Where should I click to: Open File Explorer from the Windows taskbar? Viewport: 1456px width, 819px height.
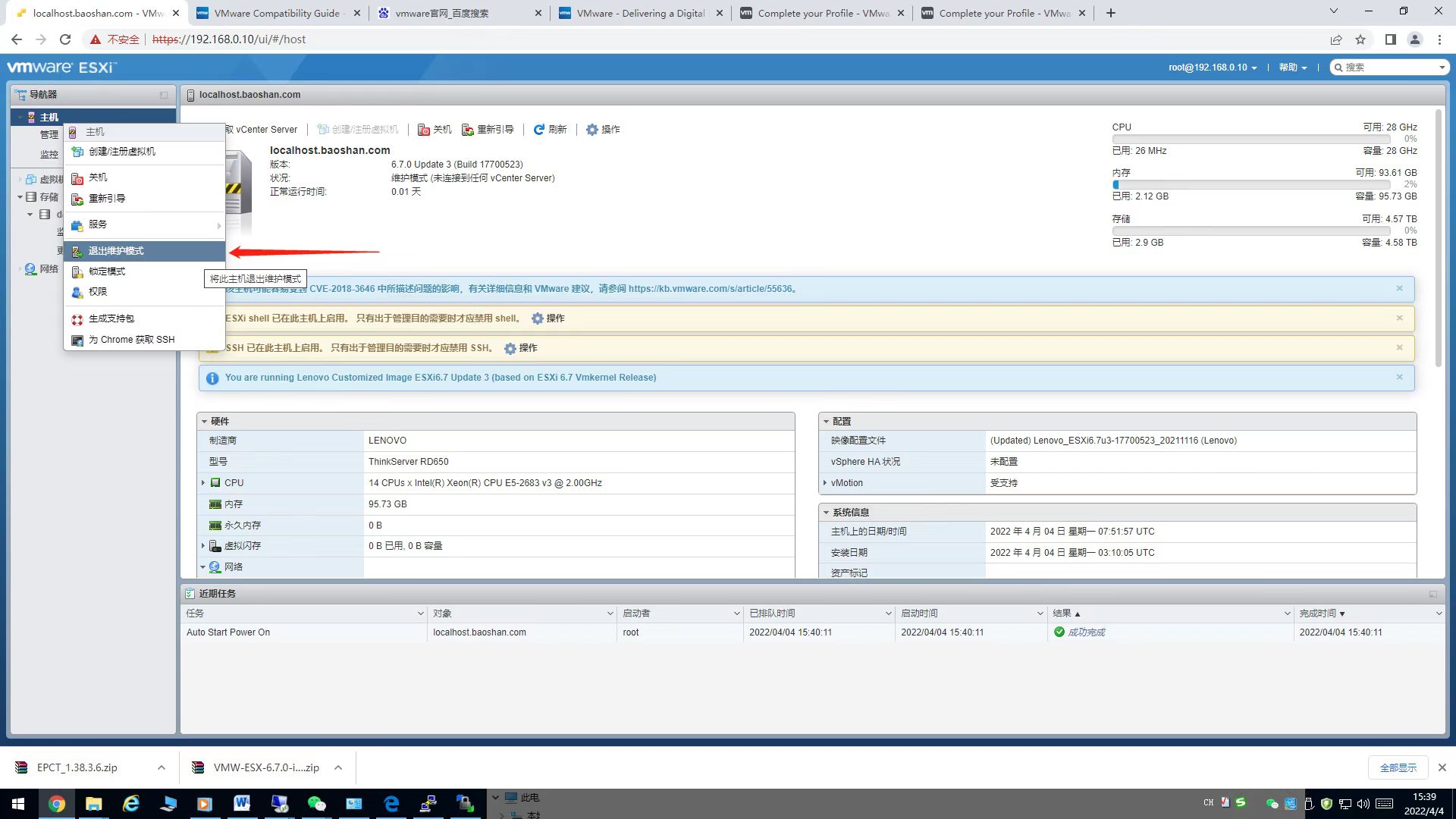[x=93, y=804]
